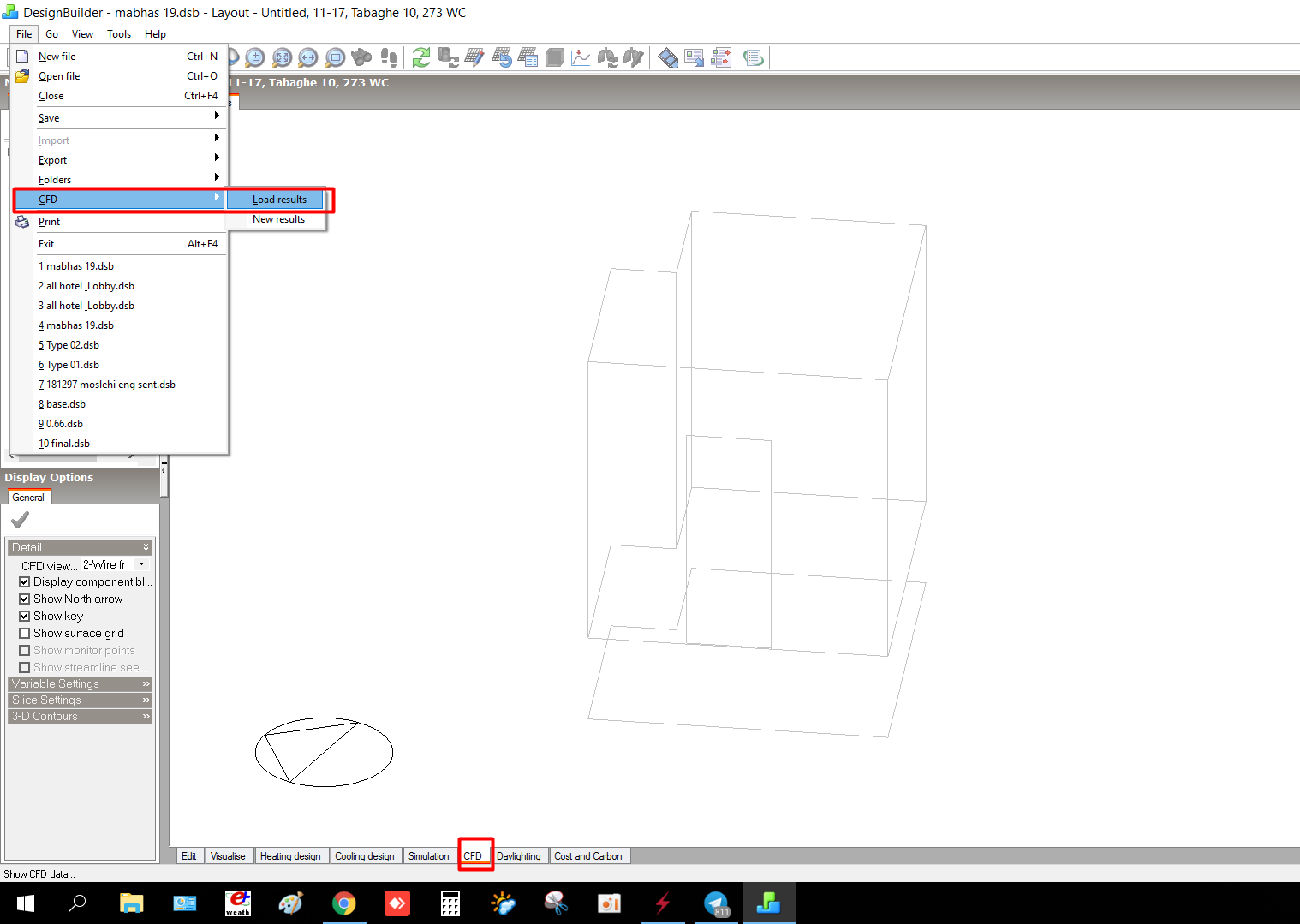
Task: Click the list with red arrows icon
Action: (721, 57)
